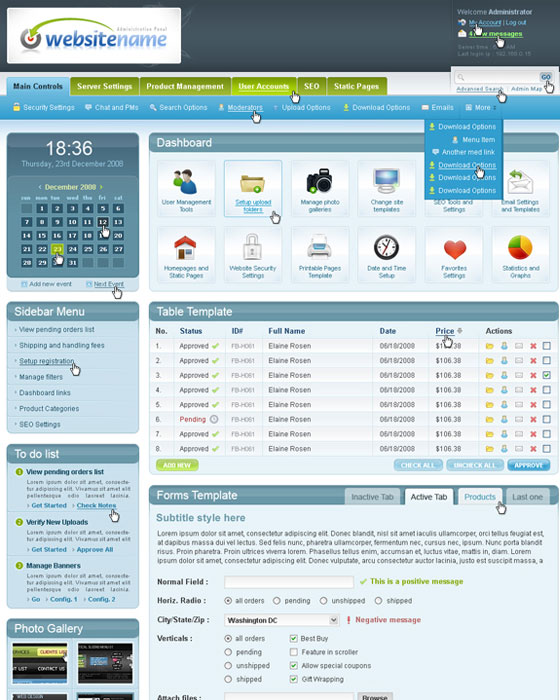Open the Washington DC city dropdown
The image size is (560, 700).
pyautogui.click(x=281, y=620)
